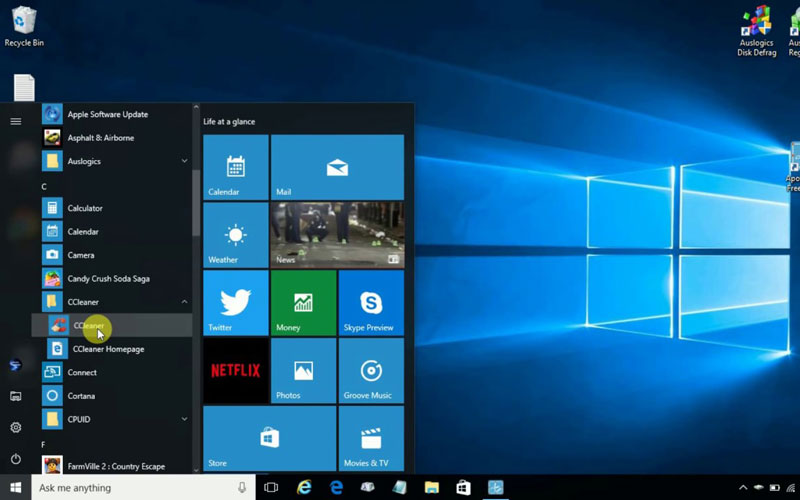Collapse the CCleaner folder
The height and width of the screenshot is (500, 800).
point(184,302)
